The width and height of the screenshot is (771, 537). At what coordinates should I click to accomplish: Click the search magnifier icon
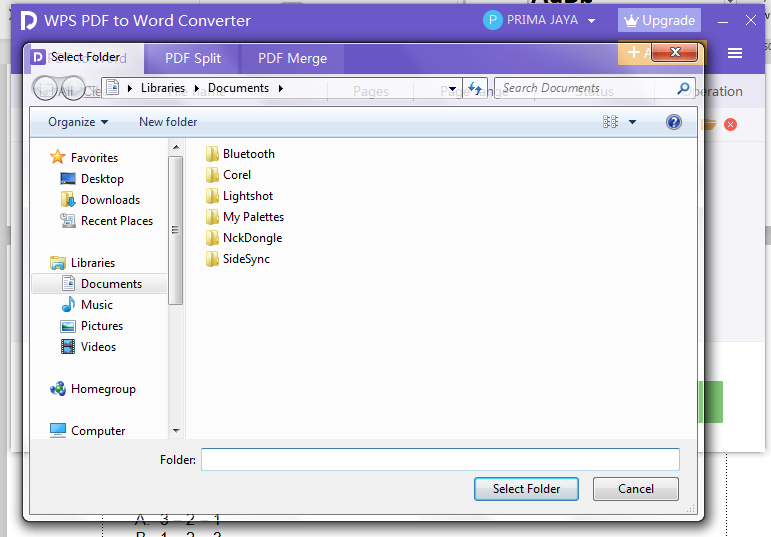[683, 88]
